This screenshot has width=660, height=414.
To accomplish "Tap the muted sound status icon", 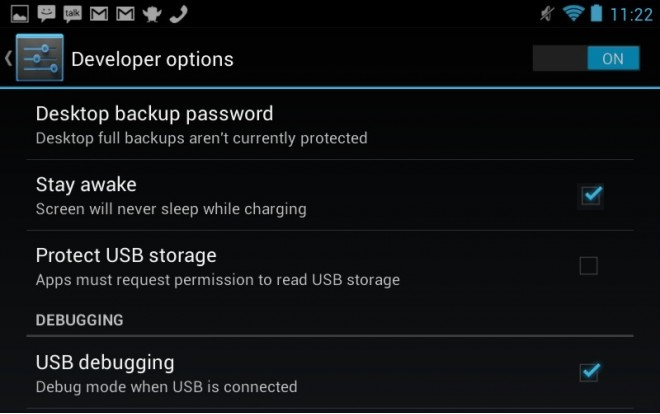I will (547, 14).
